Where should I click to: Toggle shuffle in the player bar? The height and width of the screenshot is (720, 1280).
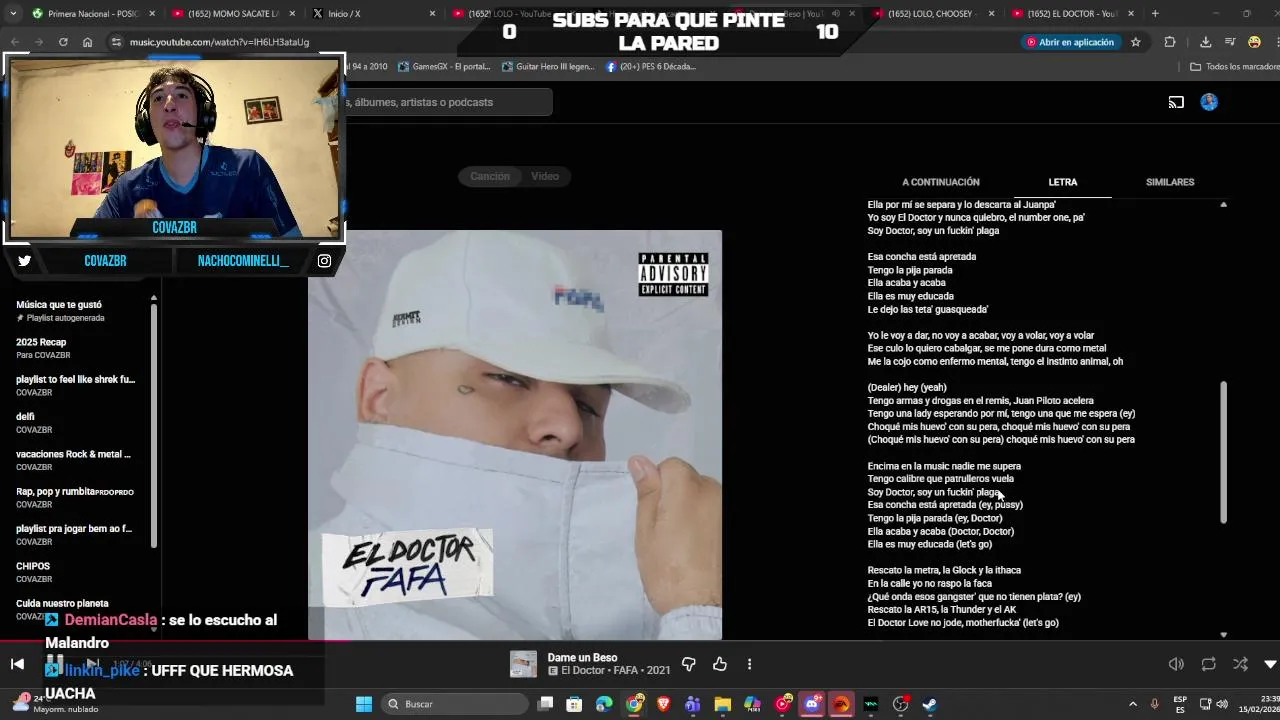pyautogui.click(x=1240, y=664)
